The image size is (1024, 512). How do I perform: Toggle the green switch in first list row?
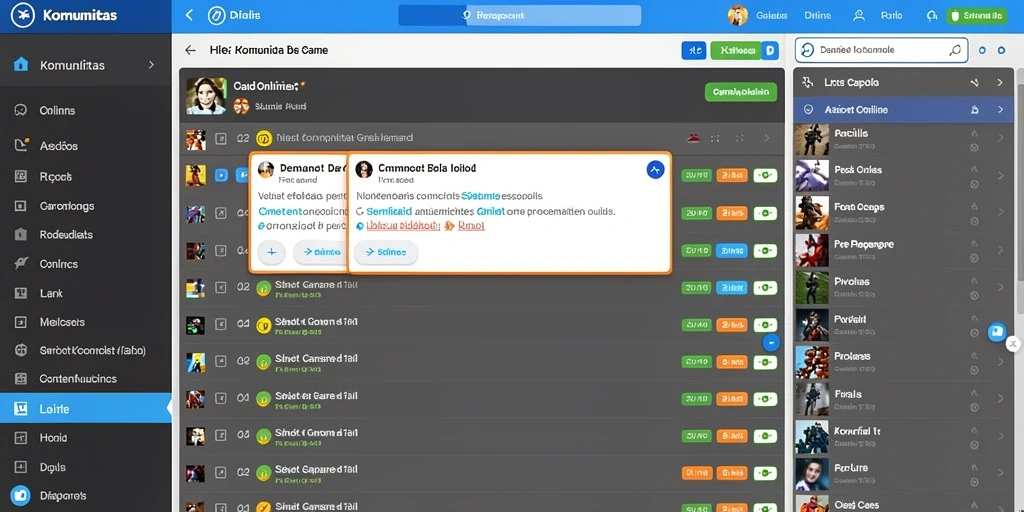tap(765, 175)
